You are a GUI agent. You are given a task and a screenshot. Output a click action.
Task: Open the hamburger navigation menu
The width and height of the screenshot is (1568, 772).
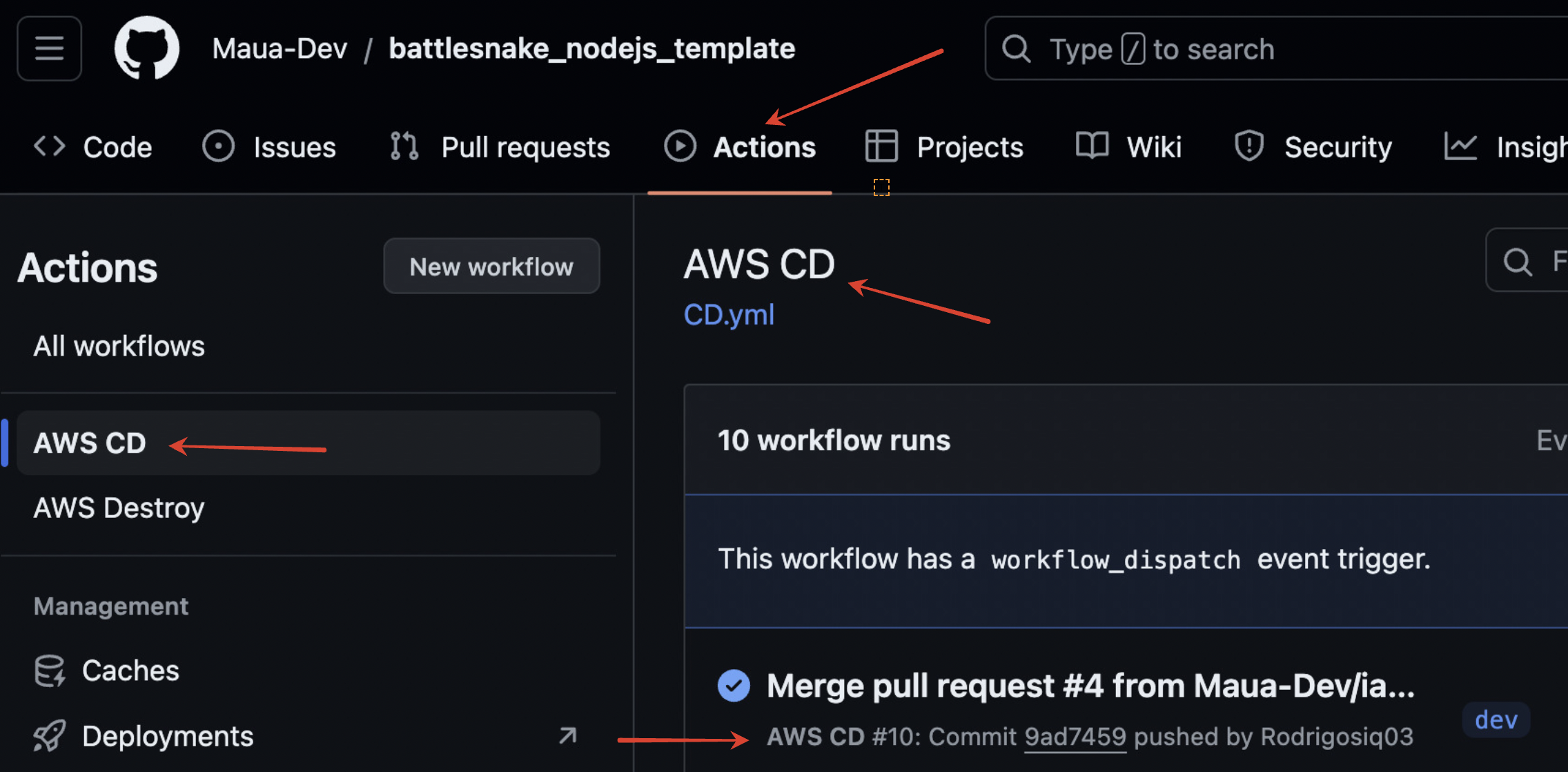click(49, 48)
